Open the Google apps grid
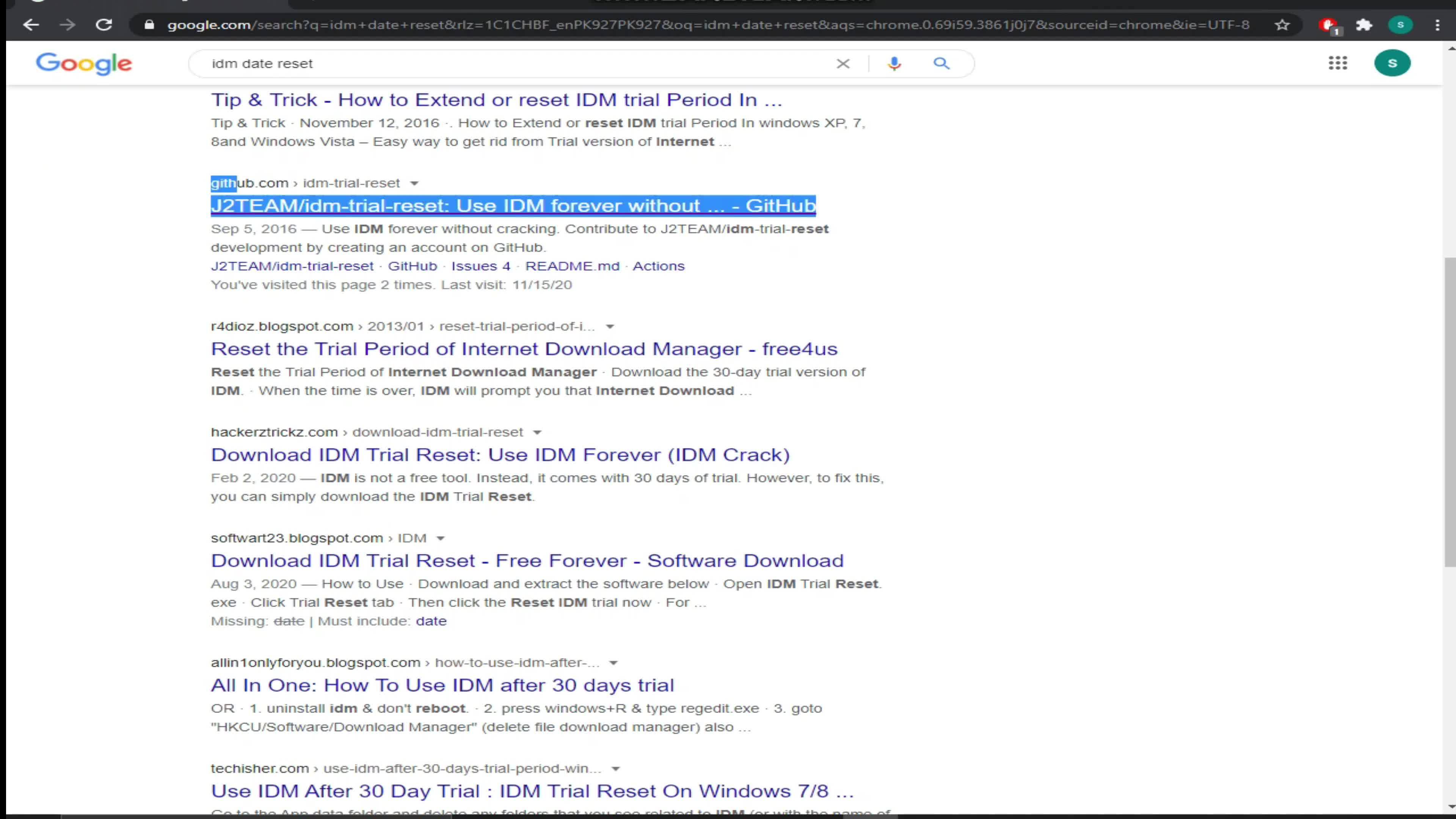Viewport: 1456px width, 819px height. (1338, 63)
